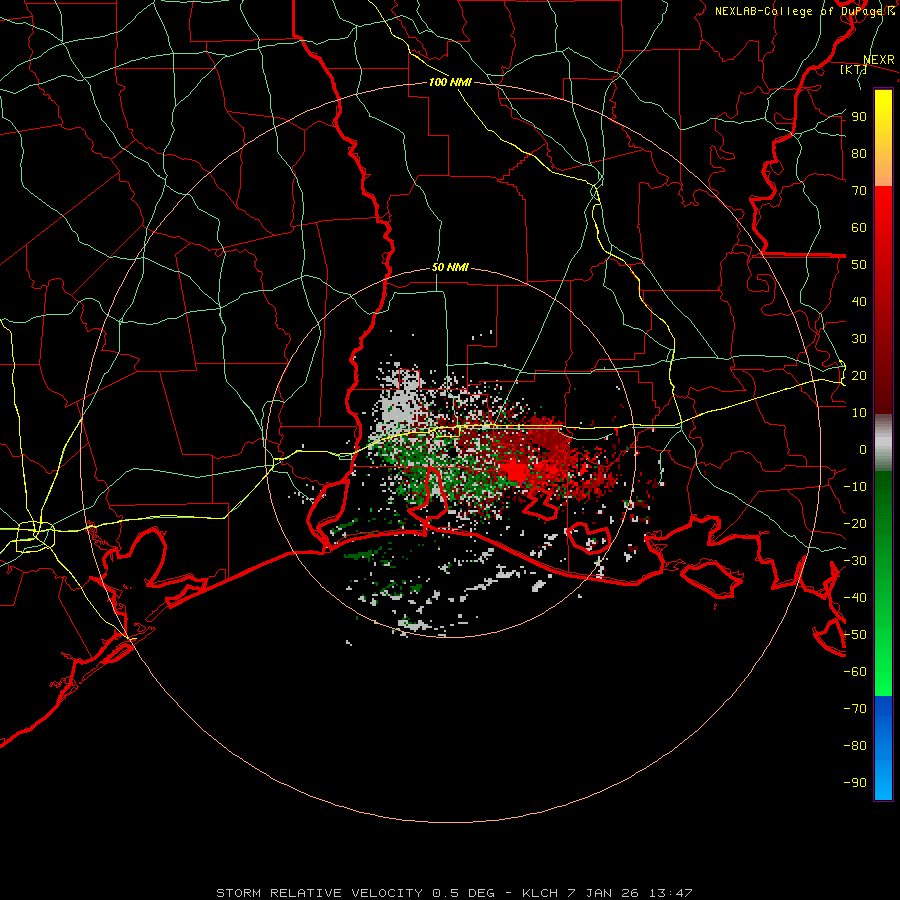Click the -70 value on the velocity scale
The height and width of the screenshot is (900, 900).
click(855, 709)
